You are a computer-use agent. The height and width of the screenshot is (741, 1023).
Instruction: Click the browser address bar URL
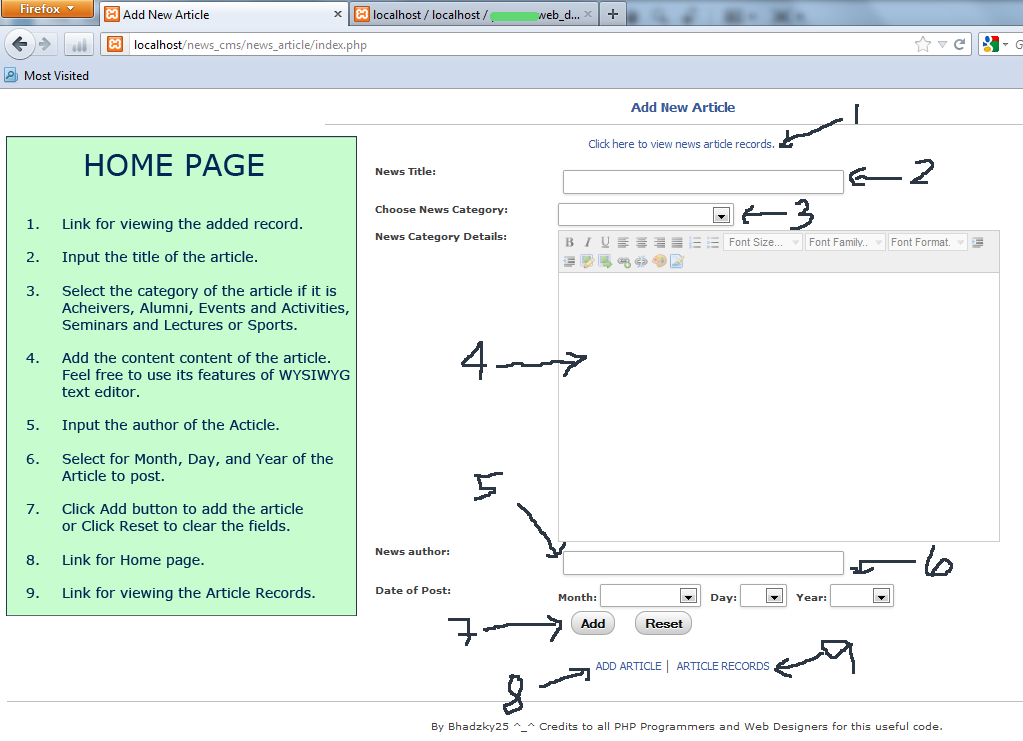coord(251,45)
